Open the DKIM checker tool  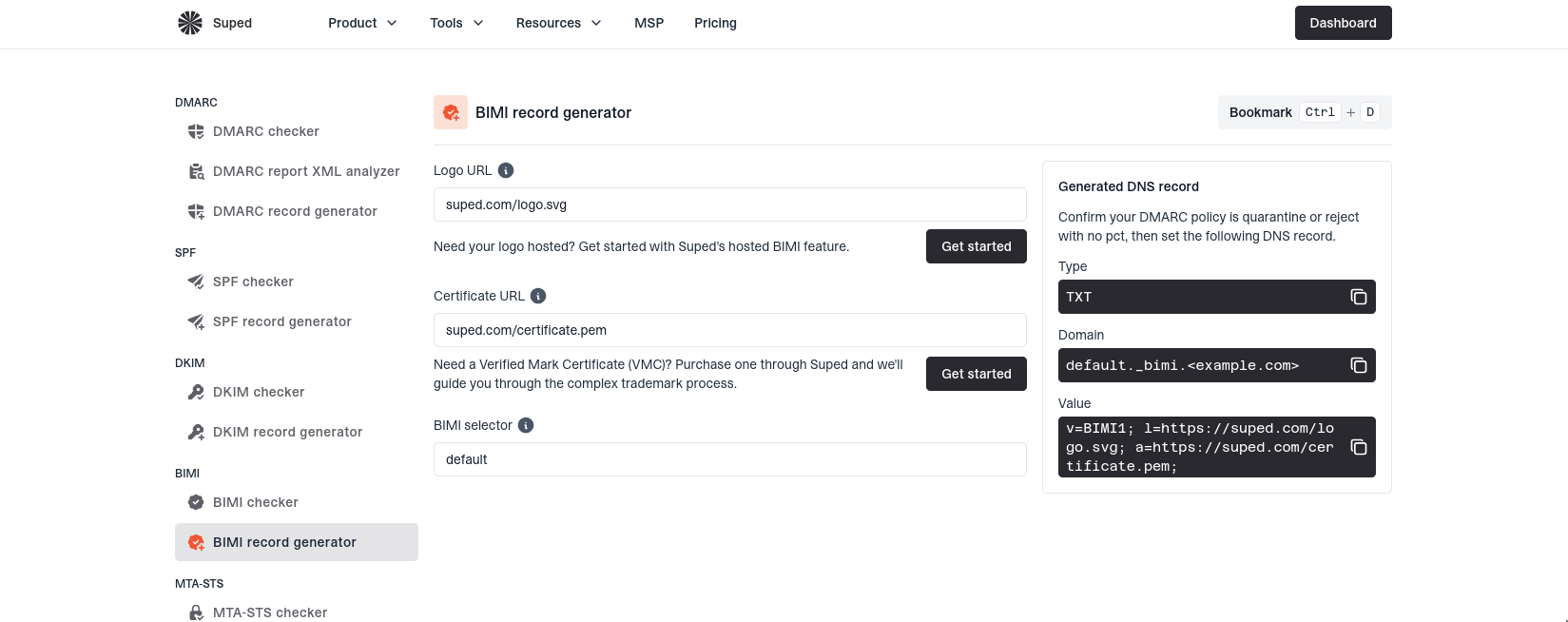coord(297,392)
